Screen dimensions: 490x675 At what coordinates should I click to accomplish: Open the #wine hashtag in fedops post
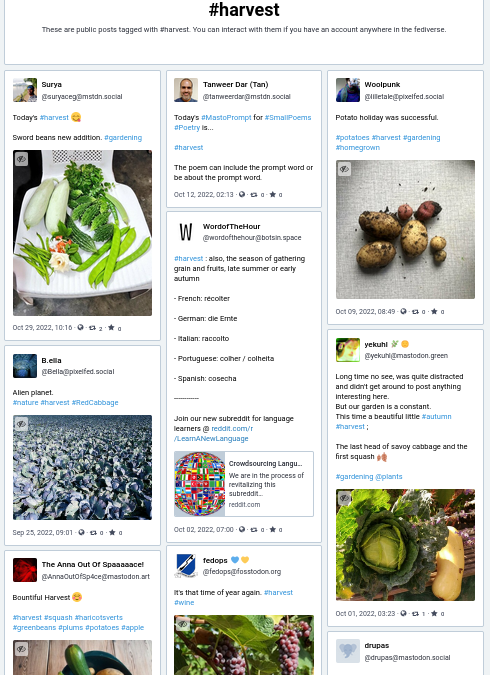[184, 603]
